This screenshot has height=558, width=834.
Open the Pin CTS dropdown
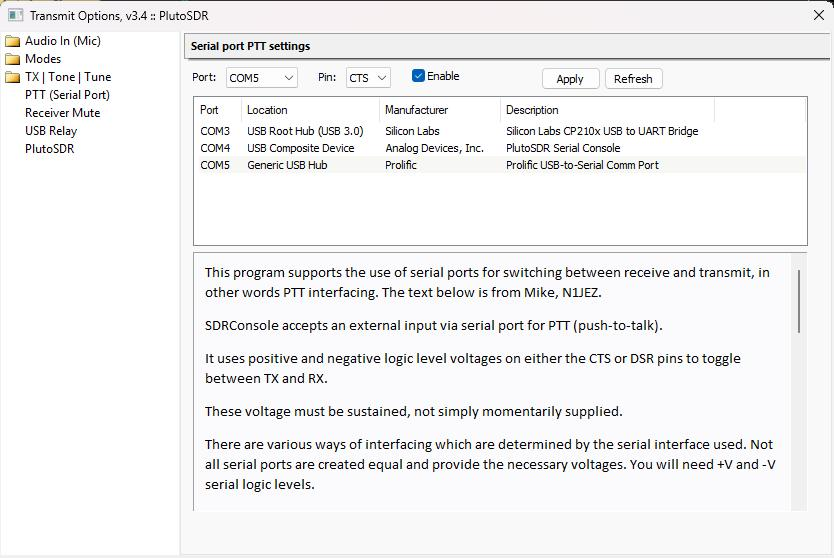[x=368, y=78]
